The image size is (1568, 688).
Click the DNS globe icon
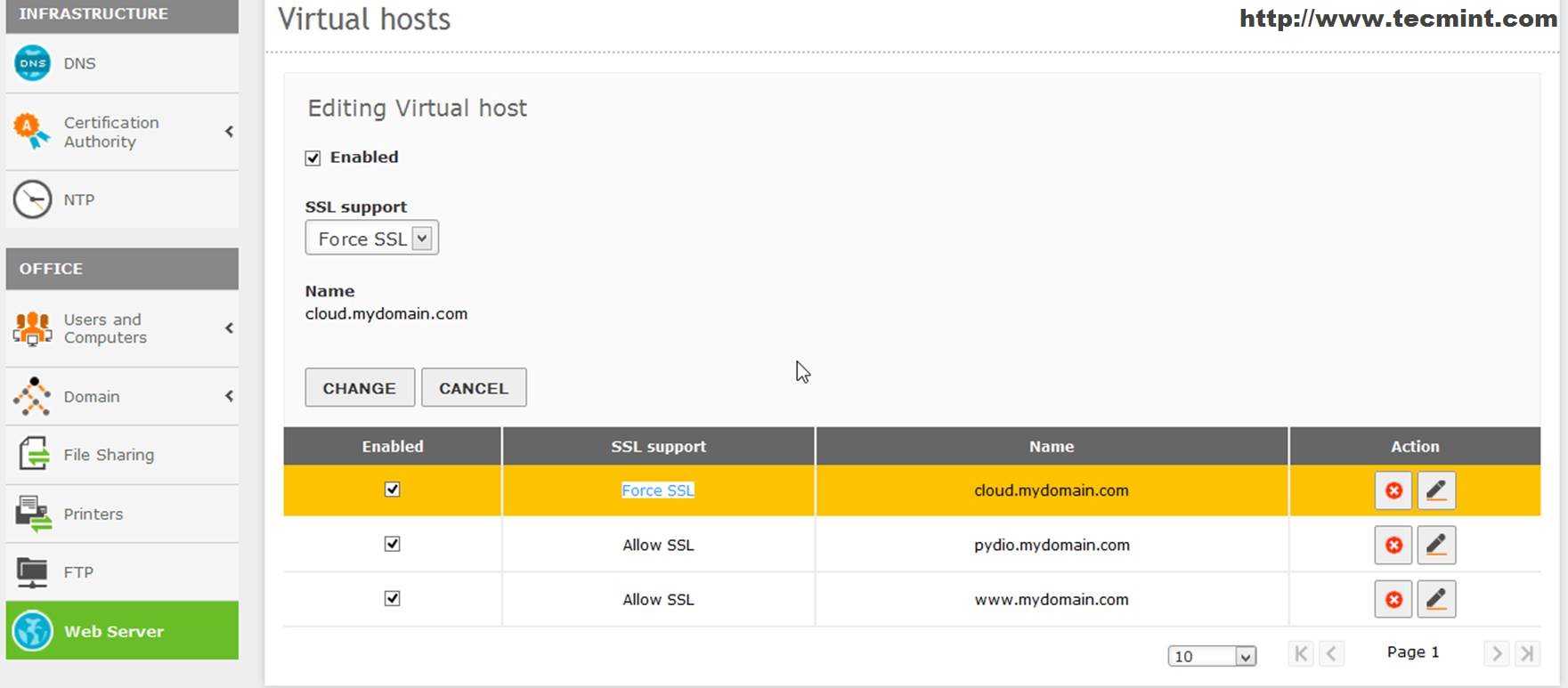(33, 63)
